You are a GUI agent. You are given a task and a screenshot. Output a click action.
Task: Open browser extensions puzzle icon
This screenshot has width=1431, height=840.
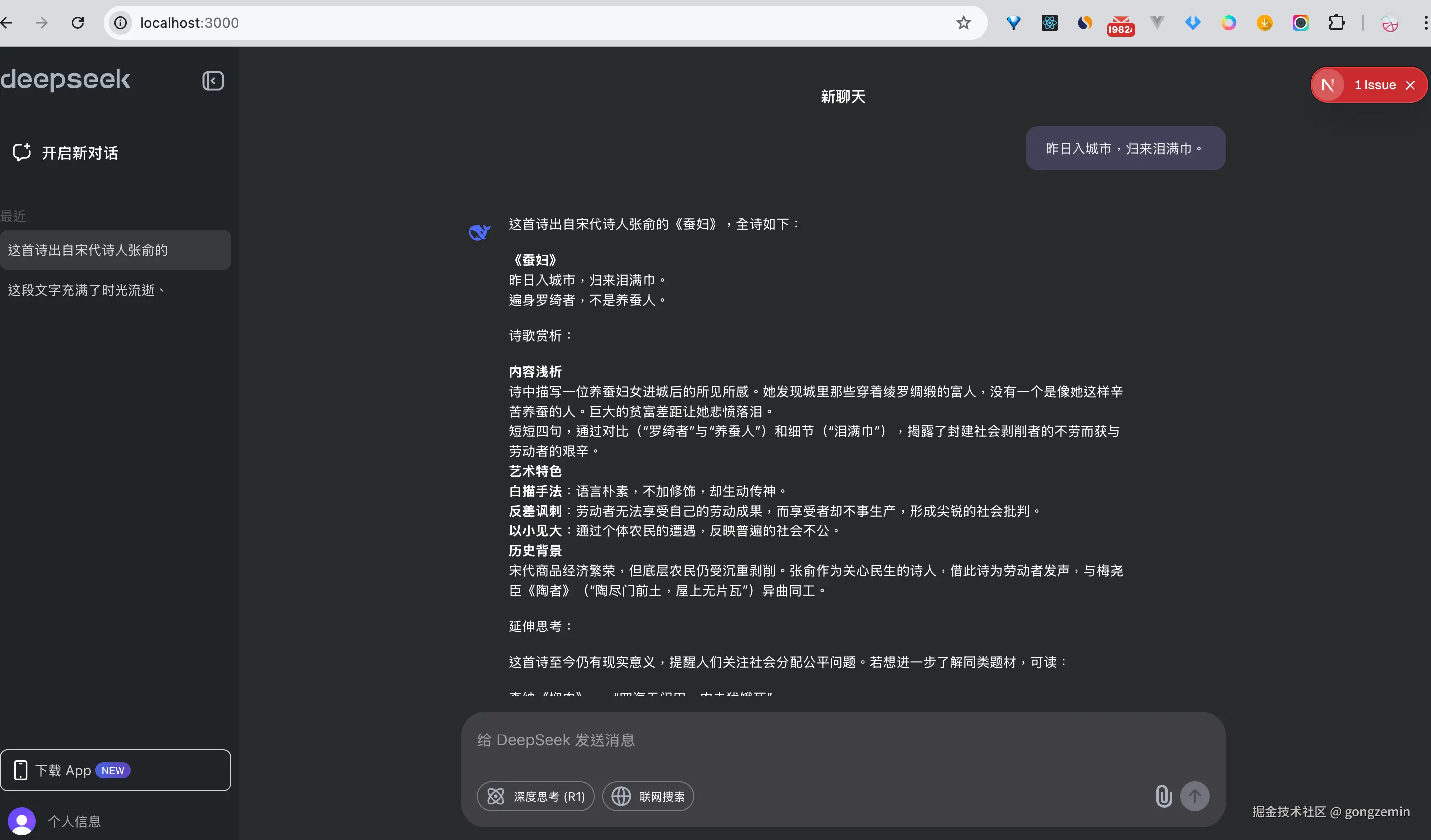coord(1337,23)
